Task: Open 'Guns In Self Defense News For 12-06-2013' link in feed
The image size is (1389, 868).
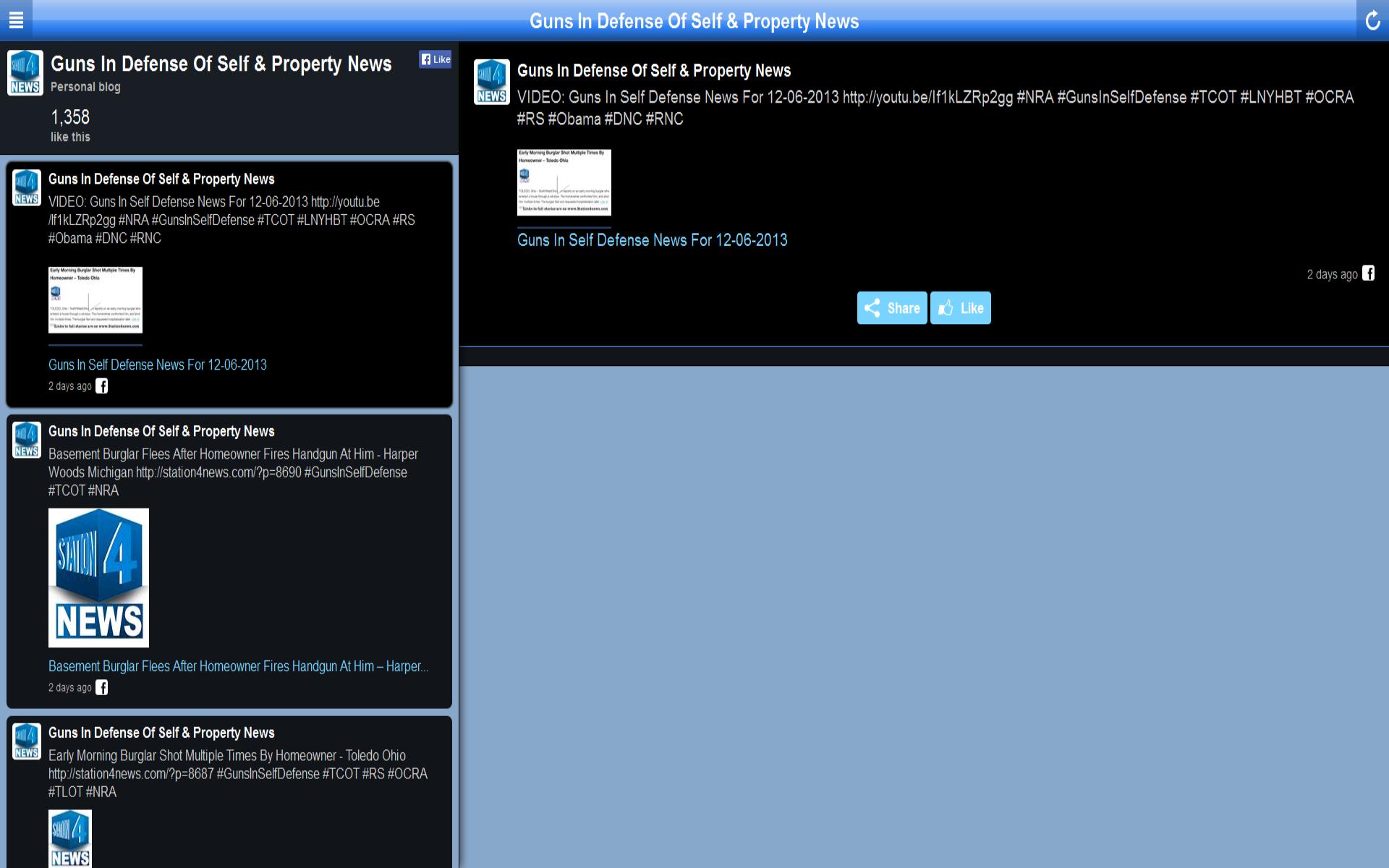Action: (158, 365)
